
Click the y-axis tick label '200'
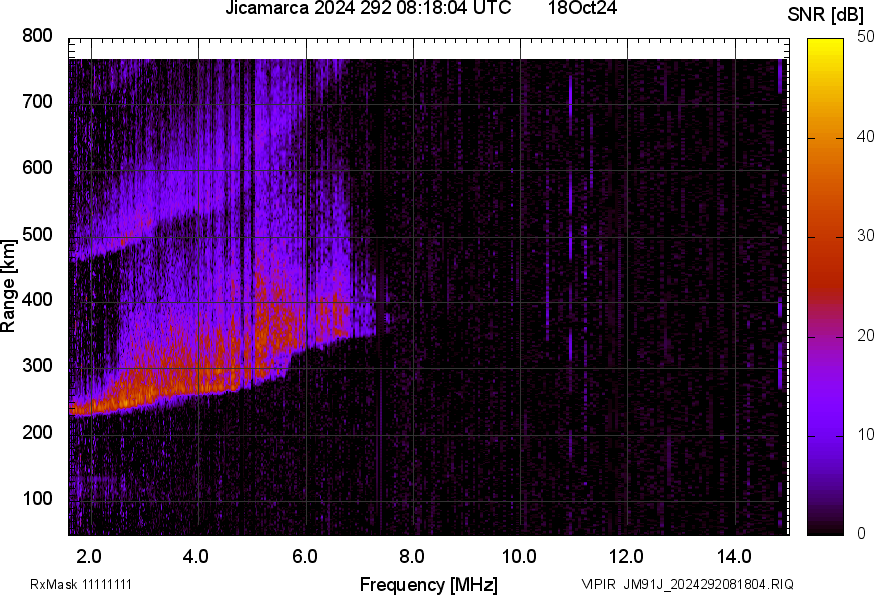coord(37,432)
